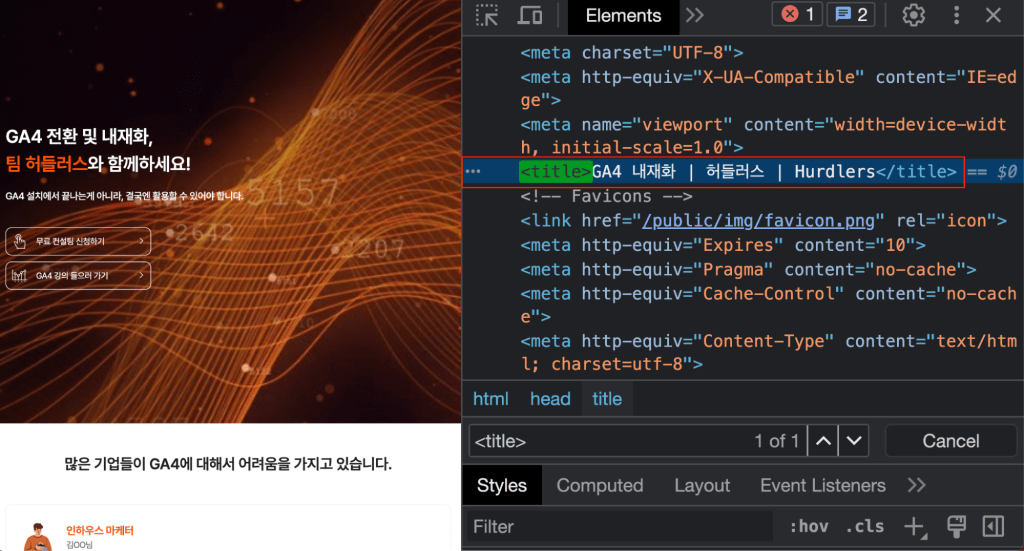Show more style pane tabs
1024x551 pixels.
pos(917,485)
